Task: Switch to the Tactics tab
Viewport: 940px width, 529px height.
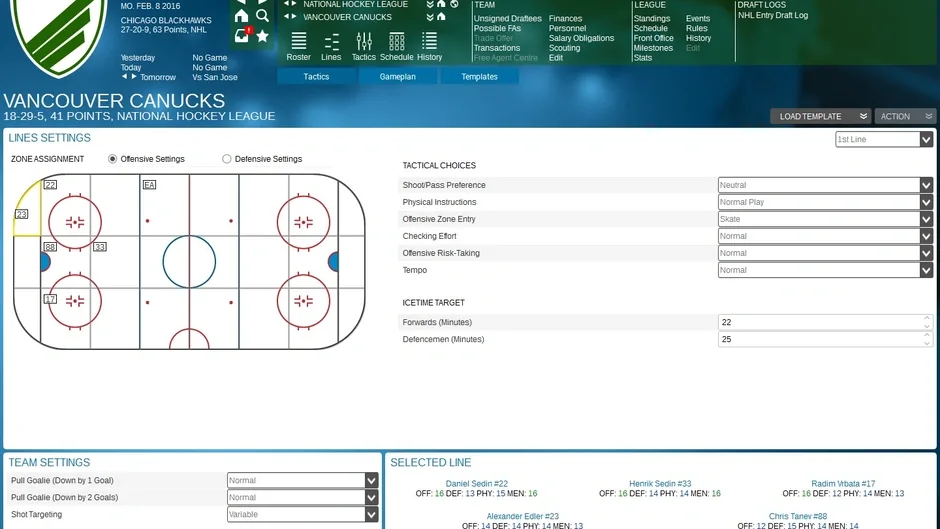Action: pyautogui.click(x=316, y=77)
